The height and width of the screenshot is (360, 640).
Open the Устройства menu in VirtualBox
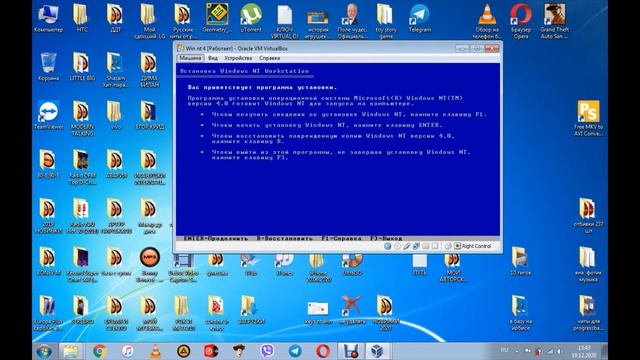[x=238, y=58]
